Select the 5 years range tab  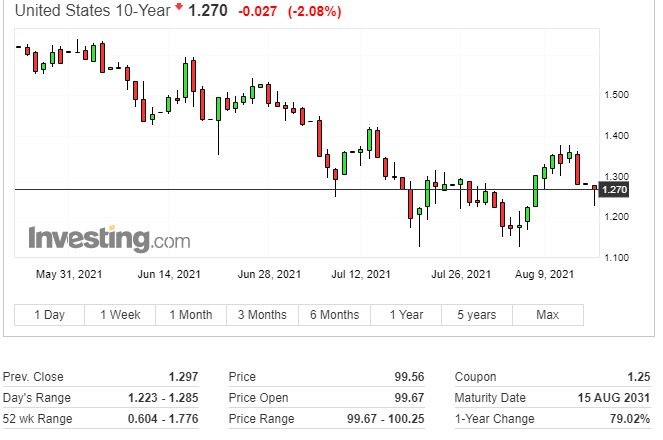coord(476,315)
